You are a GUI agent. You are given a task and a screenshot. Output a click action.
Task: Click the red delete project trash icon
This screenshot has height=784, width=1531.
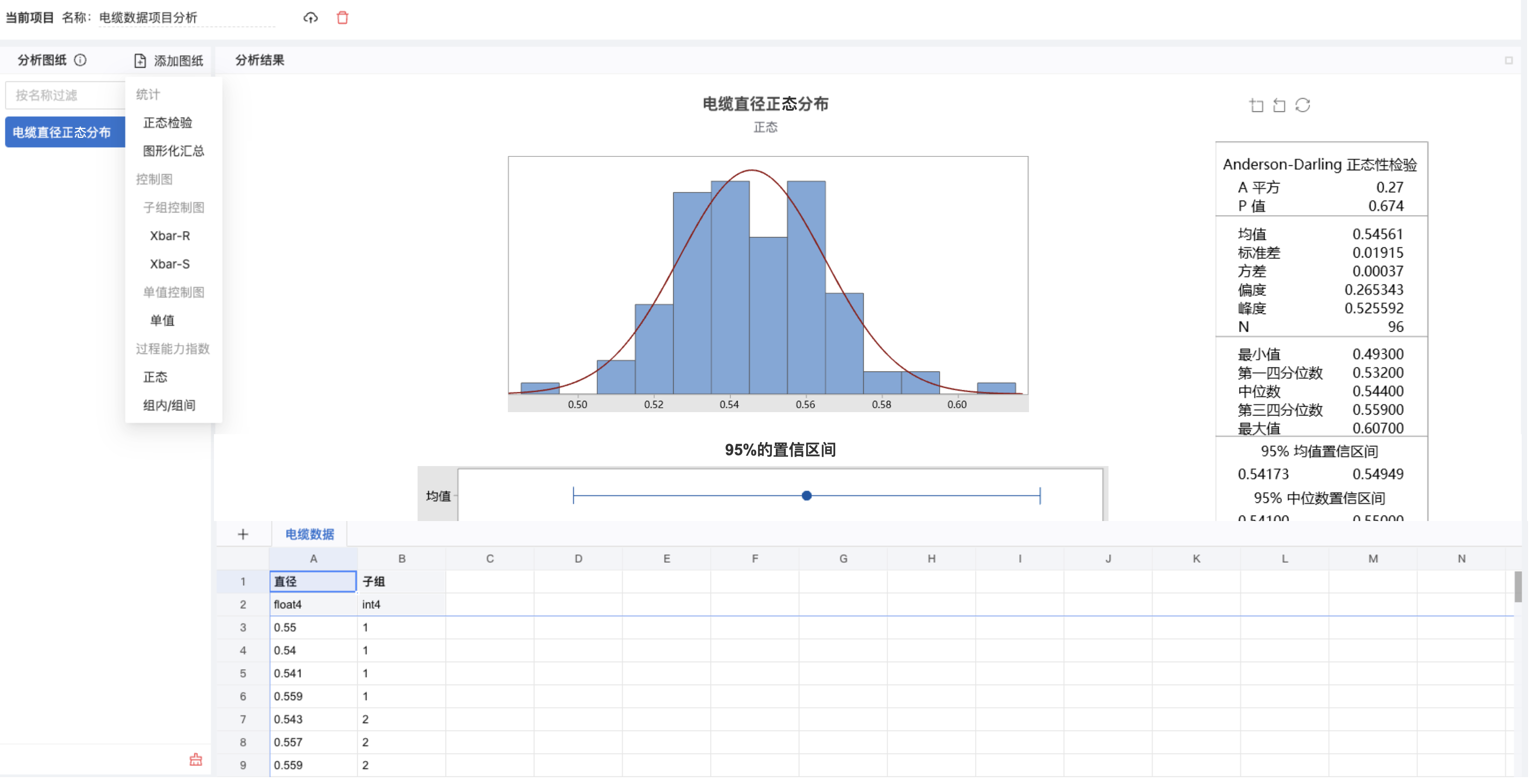343,18
